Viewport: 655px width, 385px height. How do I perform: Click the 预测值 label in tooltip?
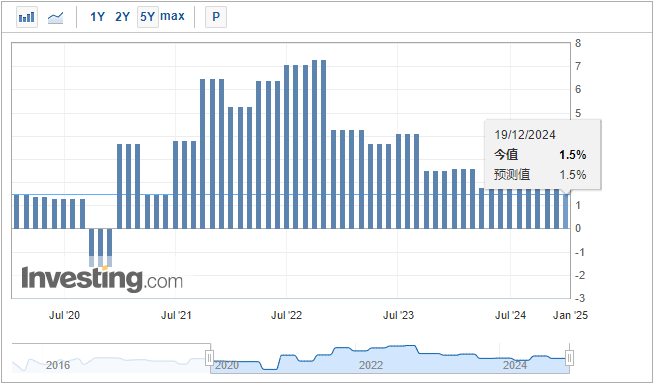click(512, 175)
